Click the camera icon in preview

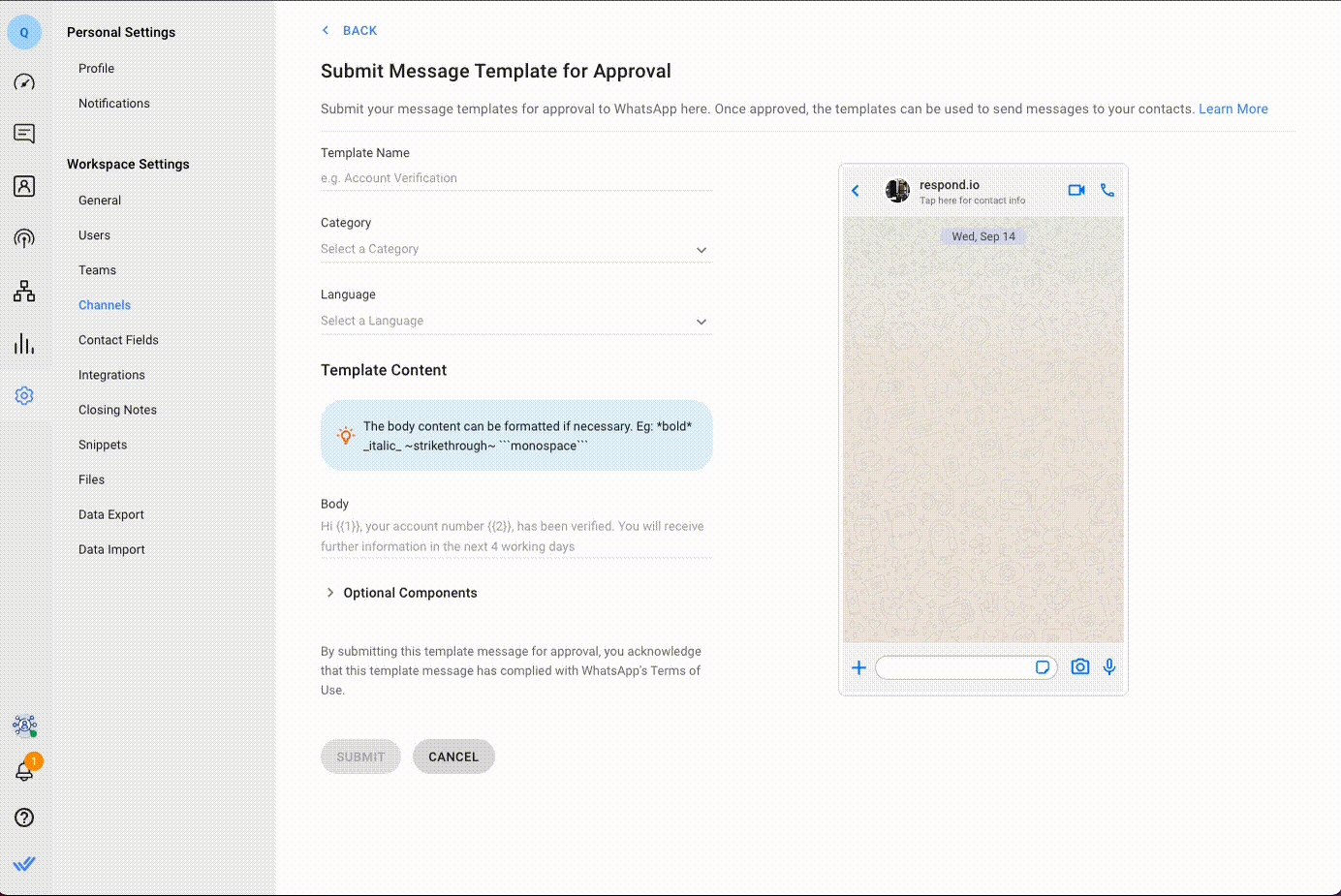1080,666
